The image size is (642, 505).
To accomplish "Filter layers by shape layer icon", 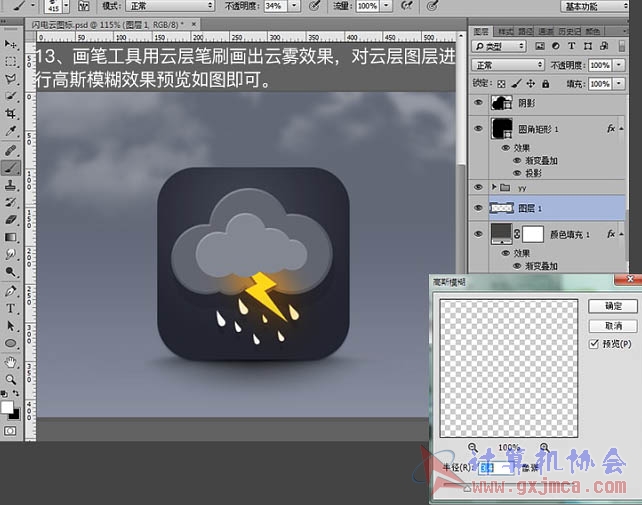I will 588,46.
